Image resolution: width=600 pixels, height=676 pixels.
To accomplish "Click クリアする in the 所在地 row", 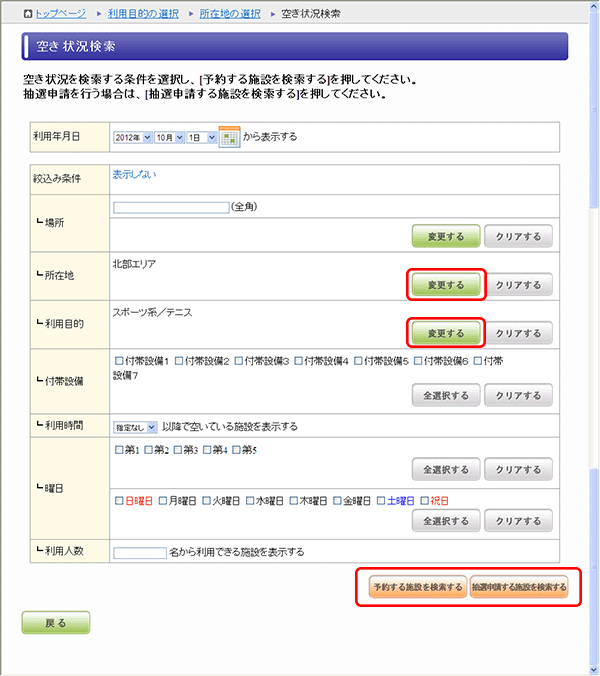I will (x=518, y=285).
